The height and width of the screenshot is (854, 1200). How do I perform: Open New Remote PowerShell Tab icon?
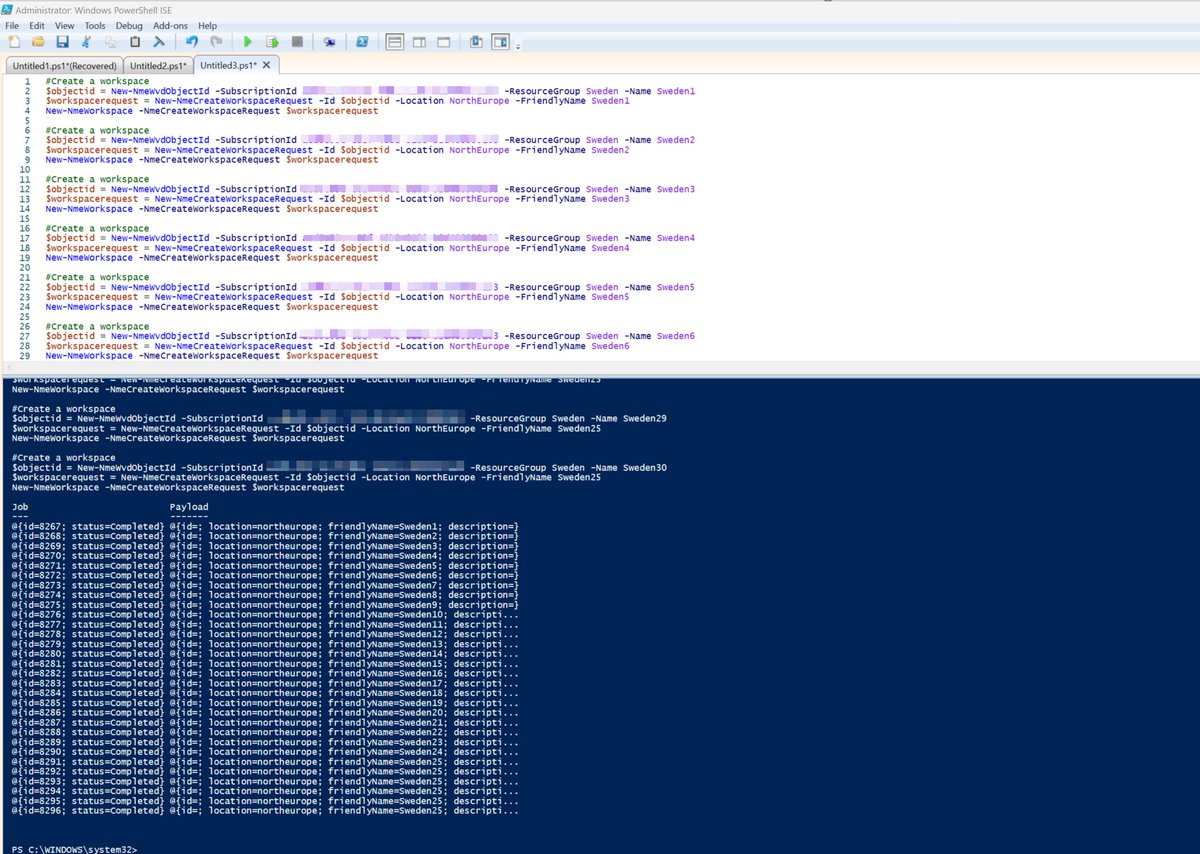tap(329, 42)
